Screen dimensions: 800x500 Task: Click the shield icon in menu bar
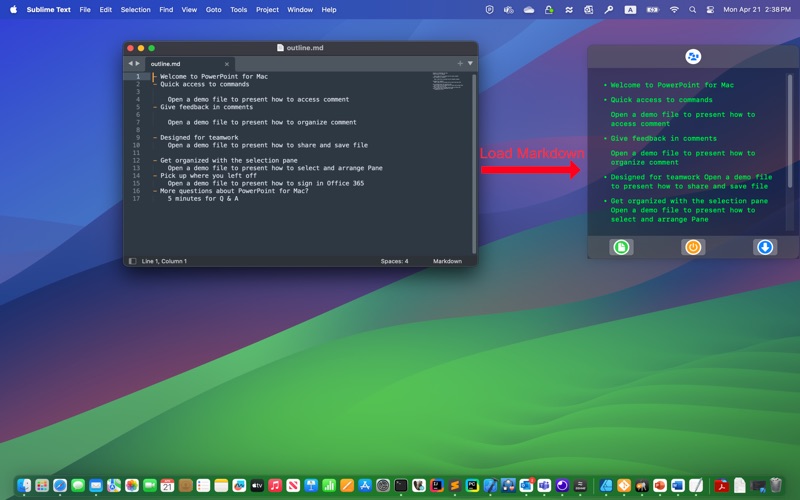(489, 10)
